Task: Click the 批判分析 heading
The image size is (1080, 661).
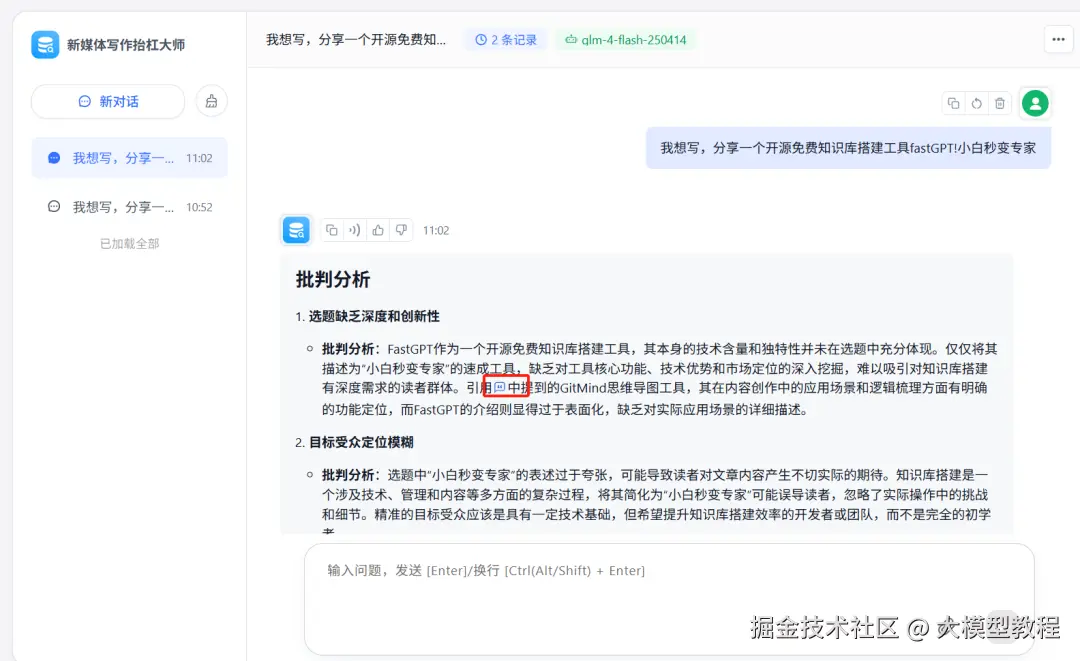Action: [x=333, y=280]
